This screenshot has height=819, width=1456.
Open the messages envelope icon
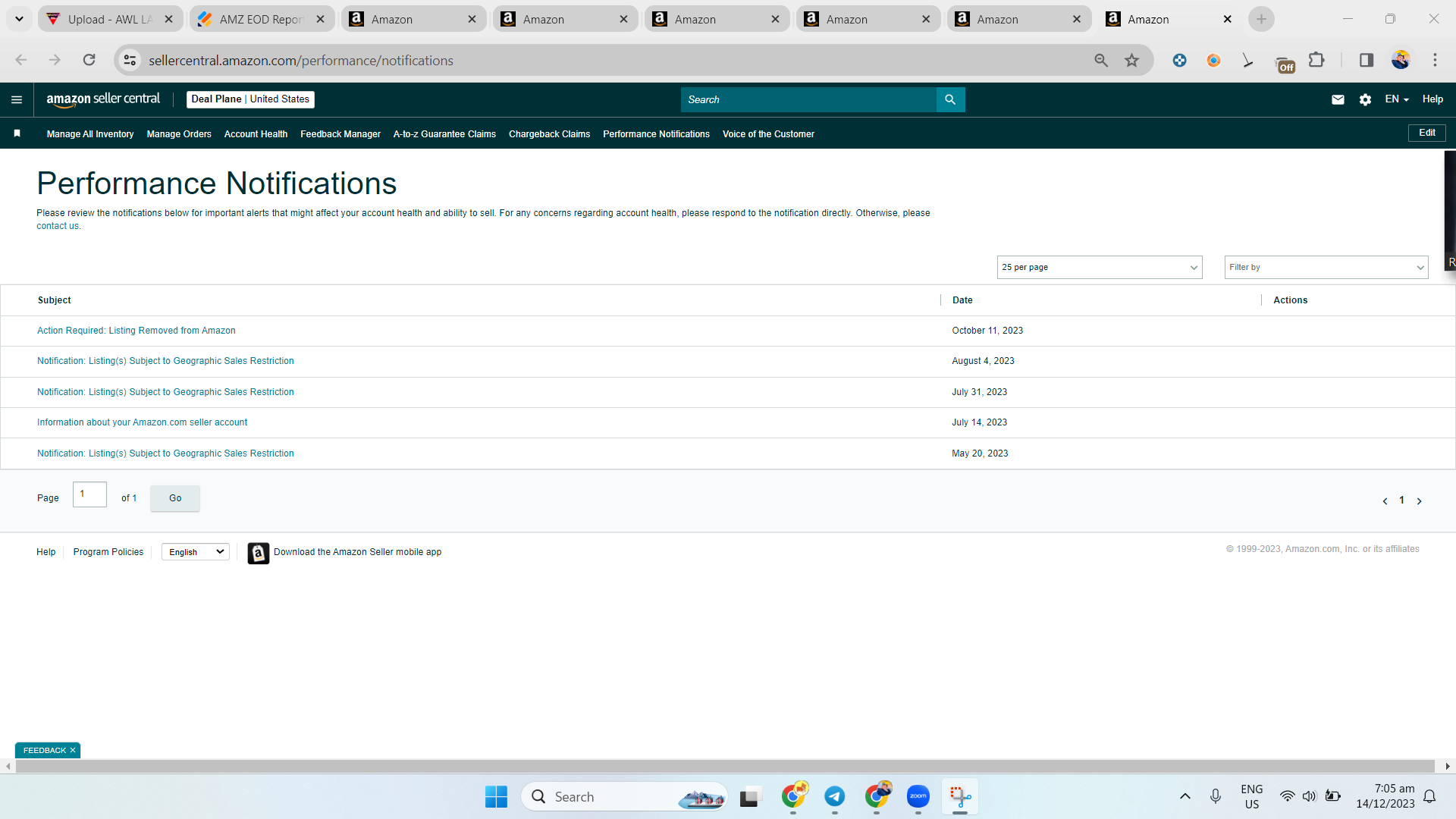point(1338,99)
